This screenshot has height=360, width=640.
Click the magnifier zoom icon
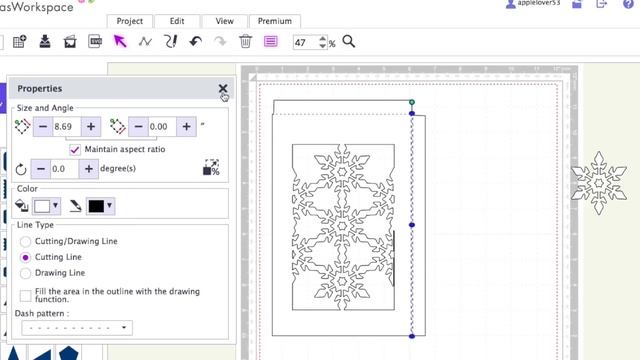(x=349, y=42)
